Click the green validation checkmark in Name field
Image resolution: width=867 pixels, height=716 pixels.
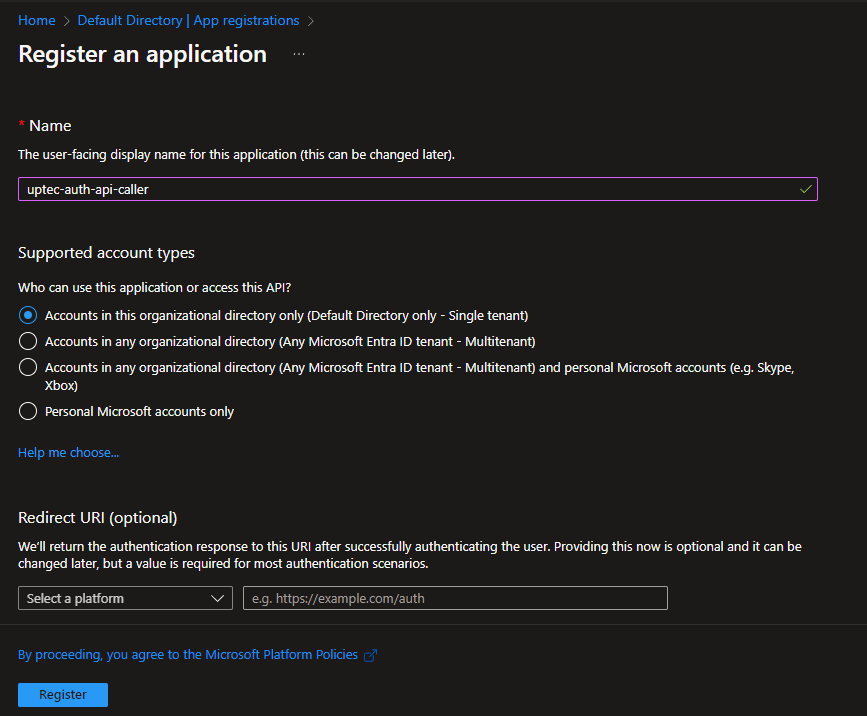(806, 188)
